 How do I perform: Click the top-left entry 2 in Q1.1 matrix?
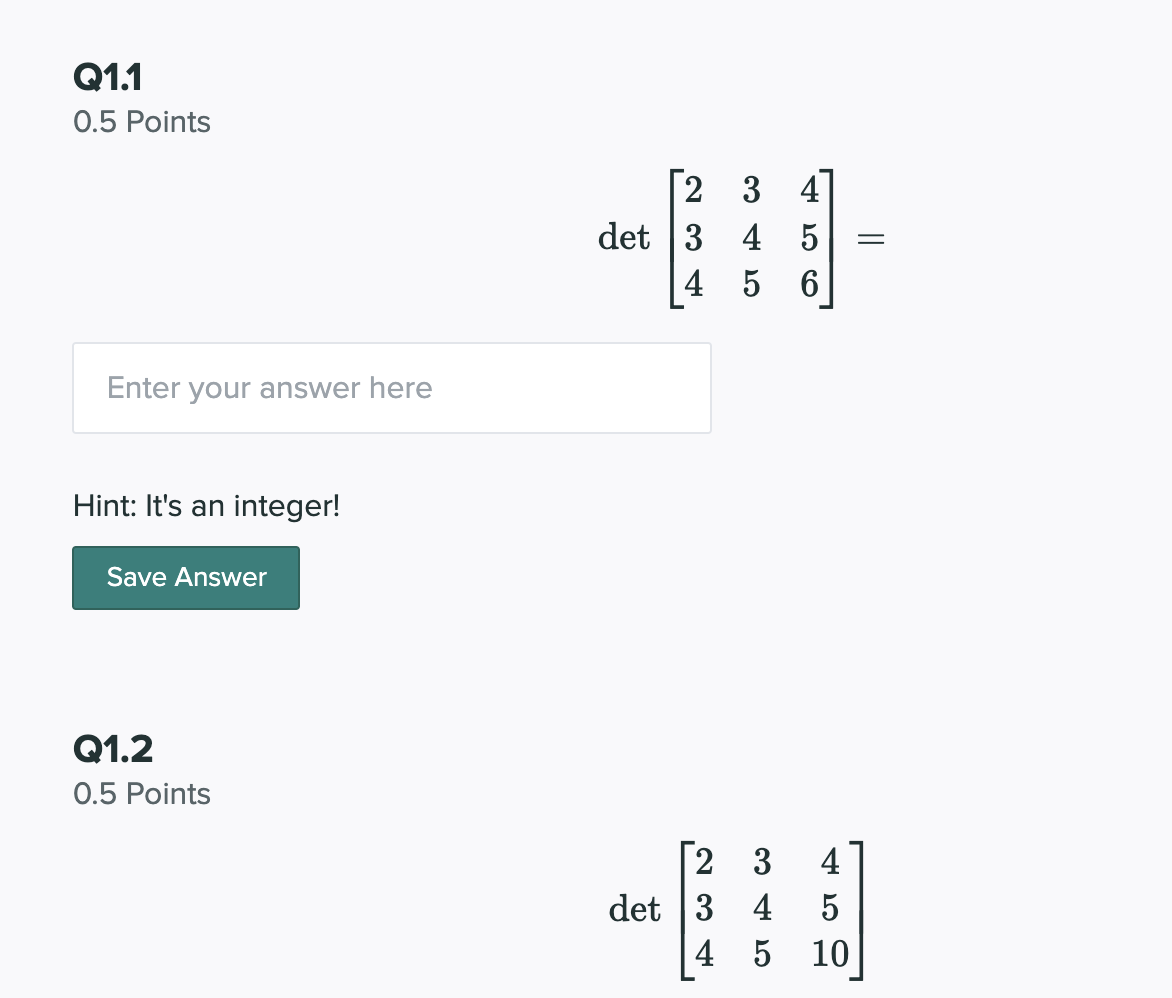(x=692, y=191)
